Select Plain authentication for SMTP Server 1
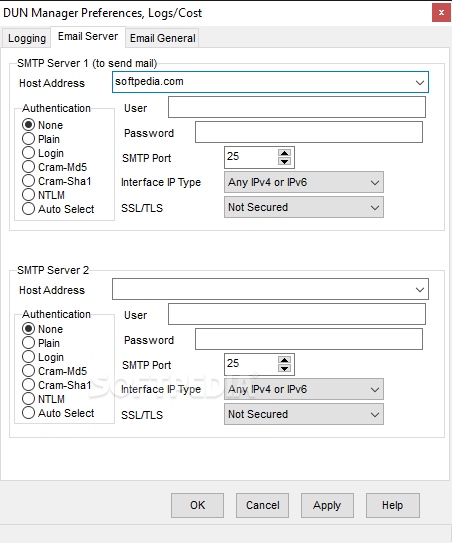 pyautogui.click(x=41, y=139)
